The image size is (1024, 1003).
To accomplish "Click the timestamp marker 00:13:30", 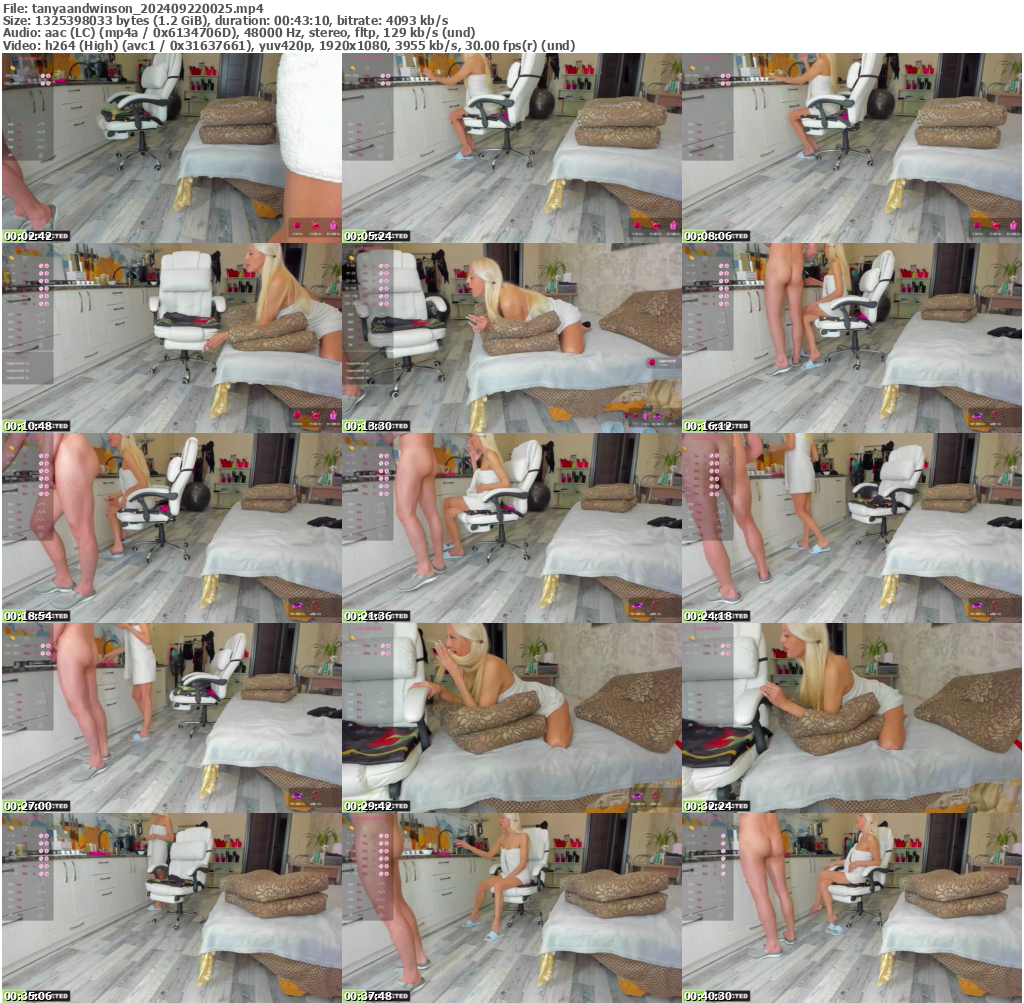I will click(x=370, y=423).
